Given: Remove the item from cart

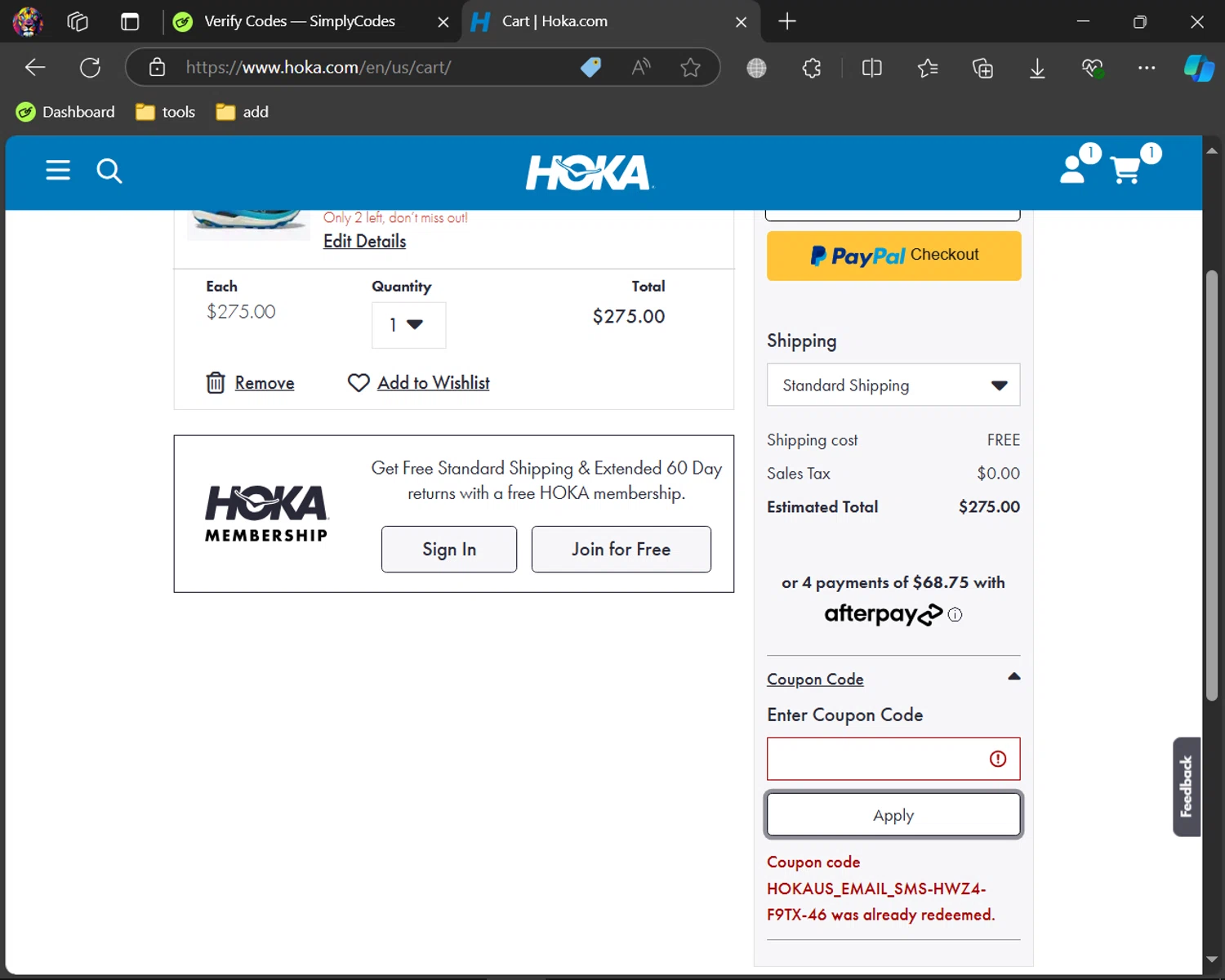Looking at the screenshot, I should (265, 382).
